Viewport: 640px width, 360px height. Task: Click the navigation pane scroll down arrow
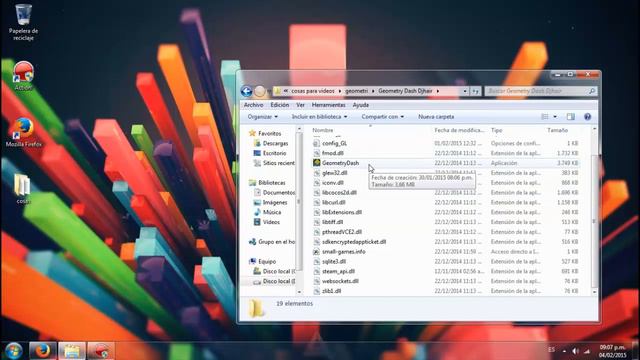[x=299, y=292]
